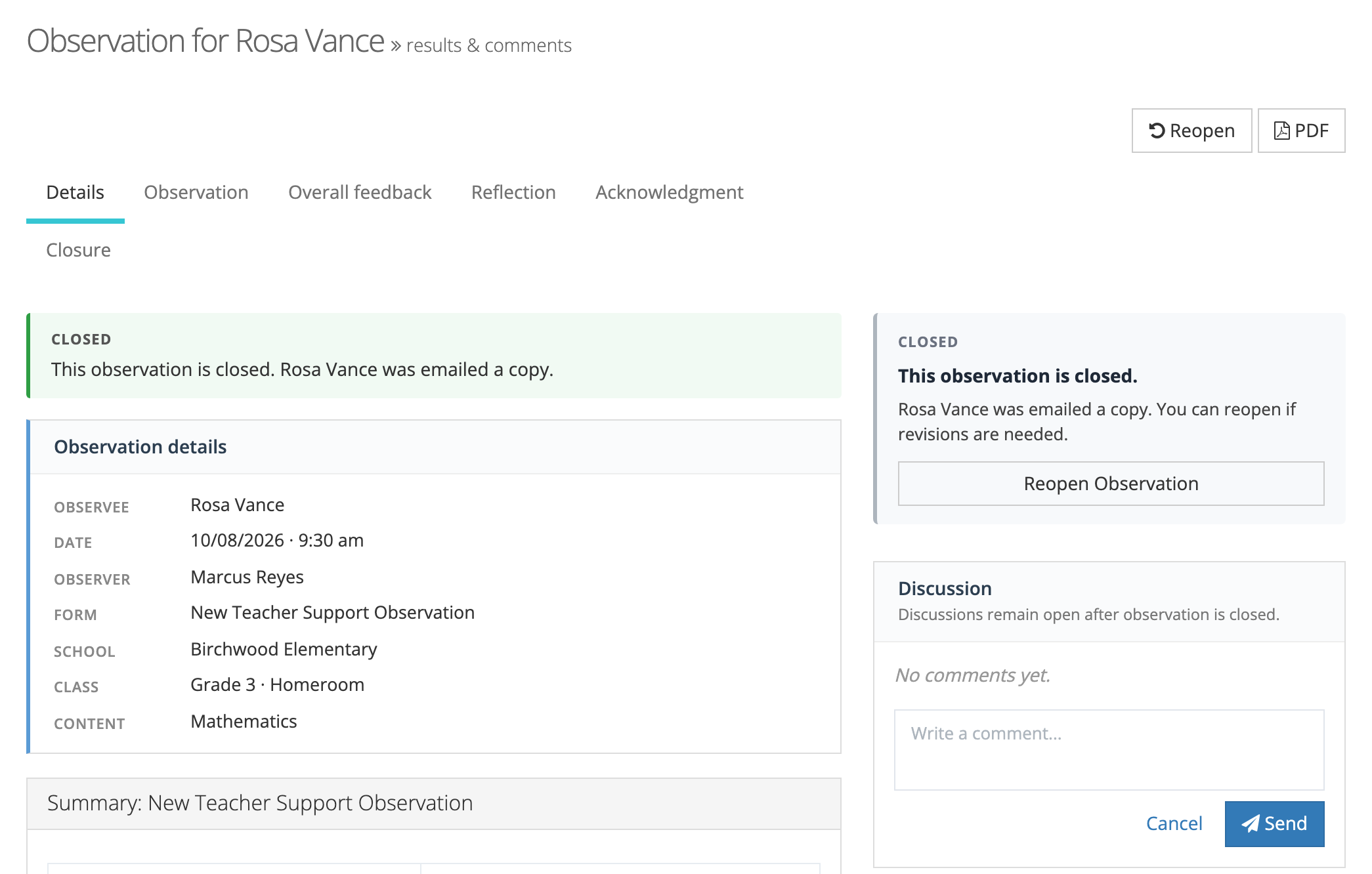Open the Acknowledgment tab
This screenshot has width=1372, height=874.
(670, 192)
